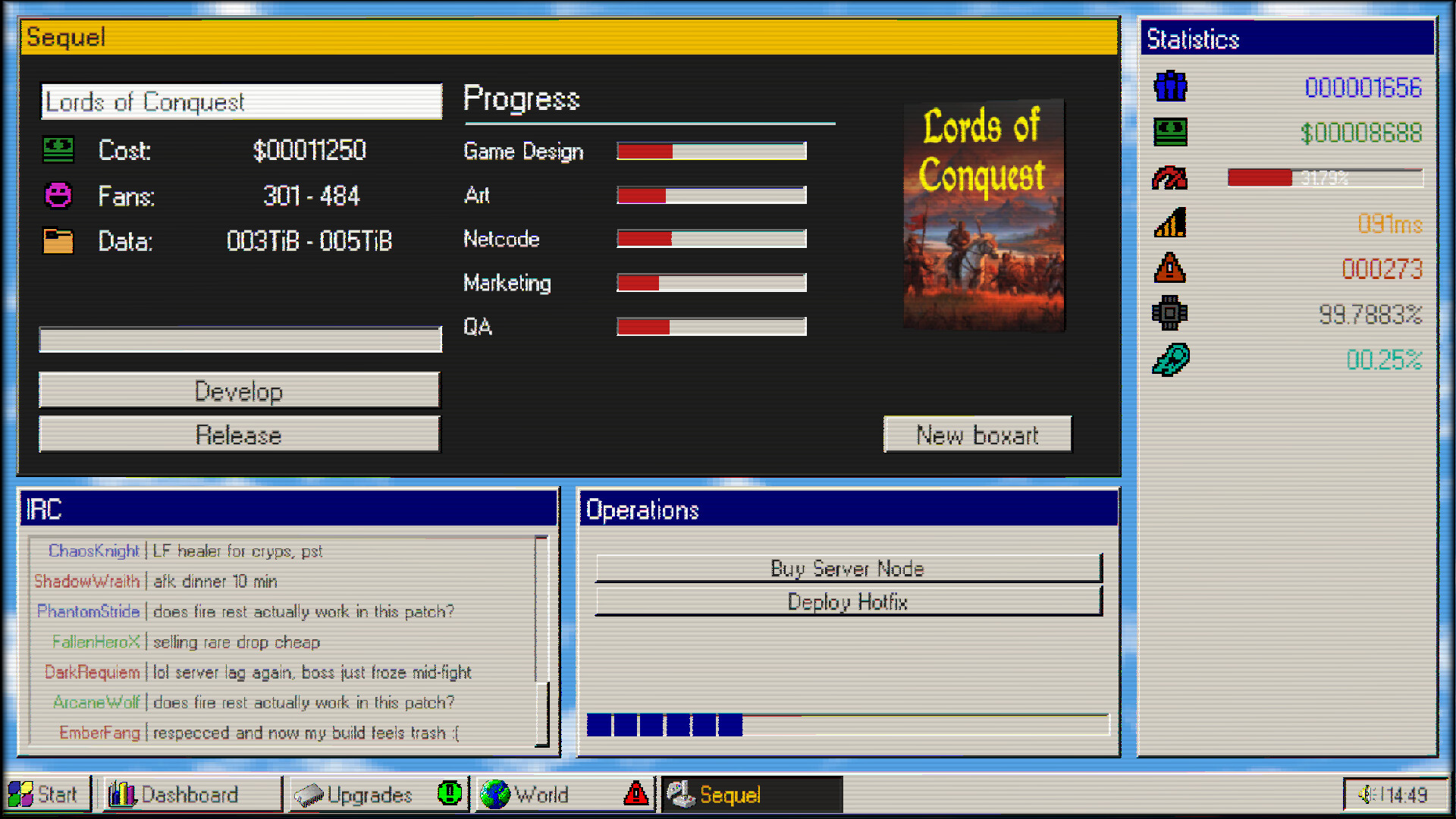
Task: Click the red alert icon next to World taskbar entry
Action: [x=635, y=794]
